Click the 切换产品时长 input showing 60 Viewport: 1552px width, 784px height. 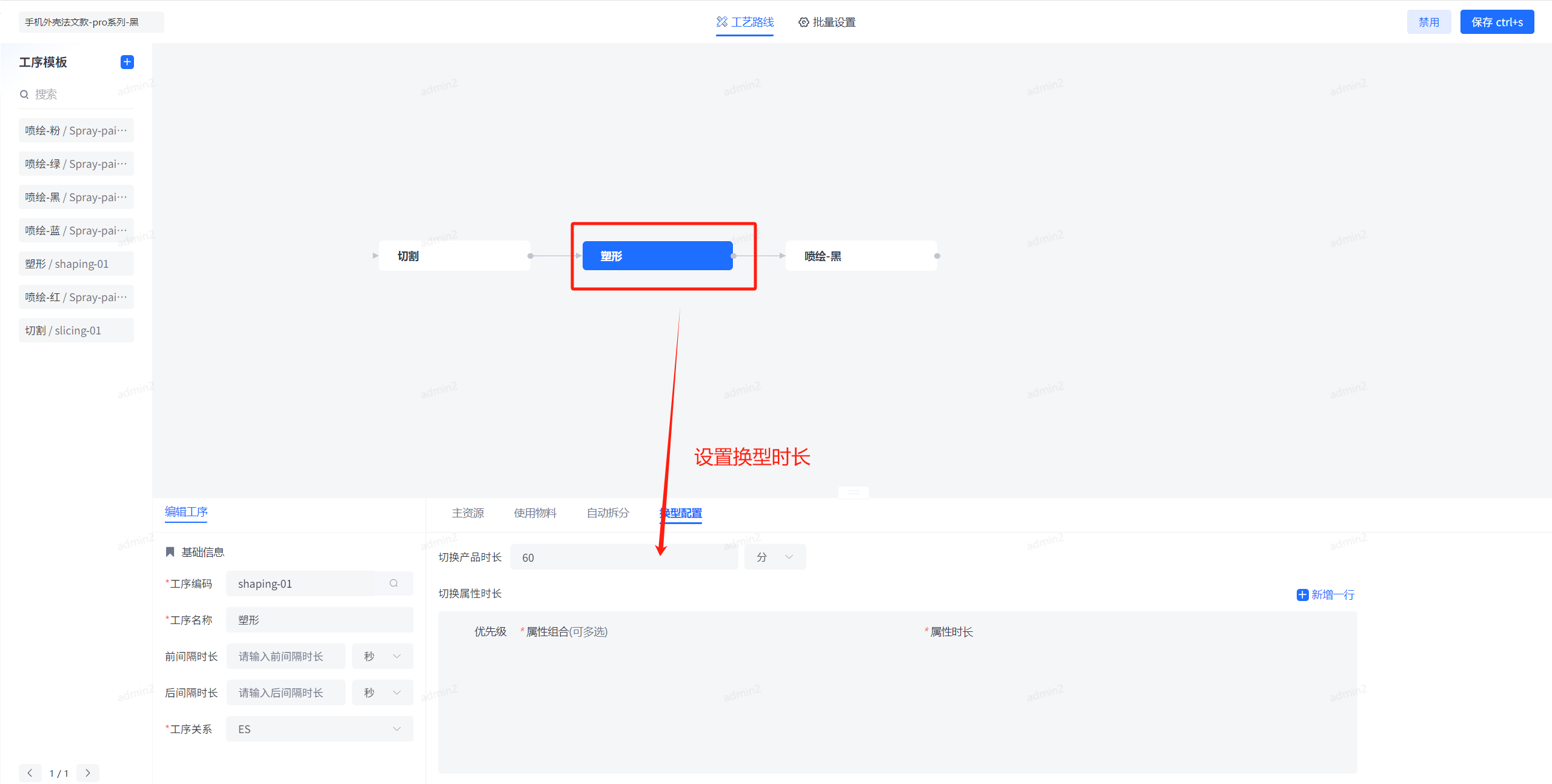tap(624, 557)
